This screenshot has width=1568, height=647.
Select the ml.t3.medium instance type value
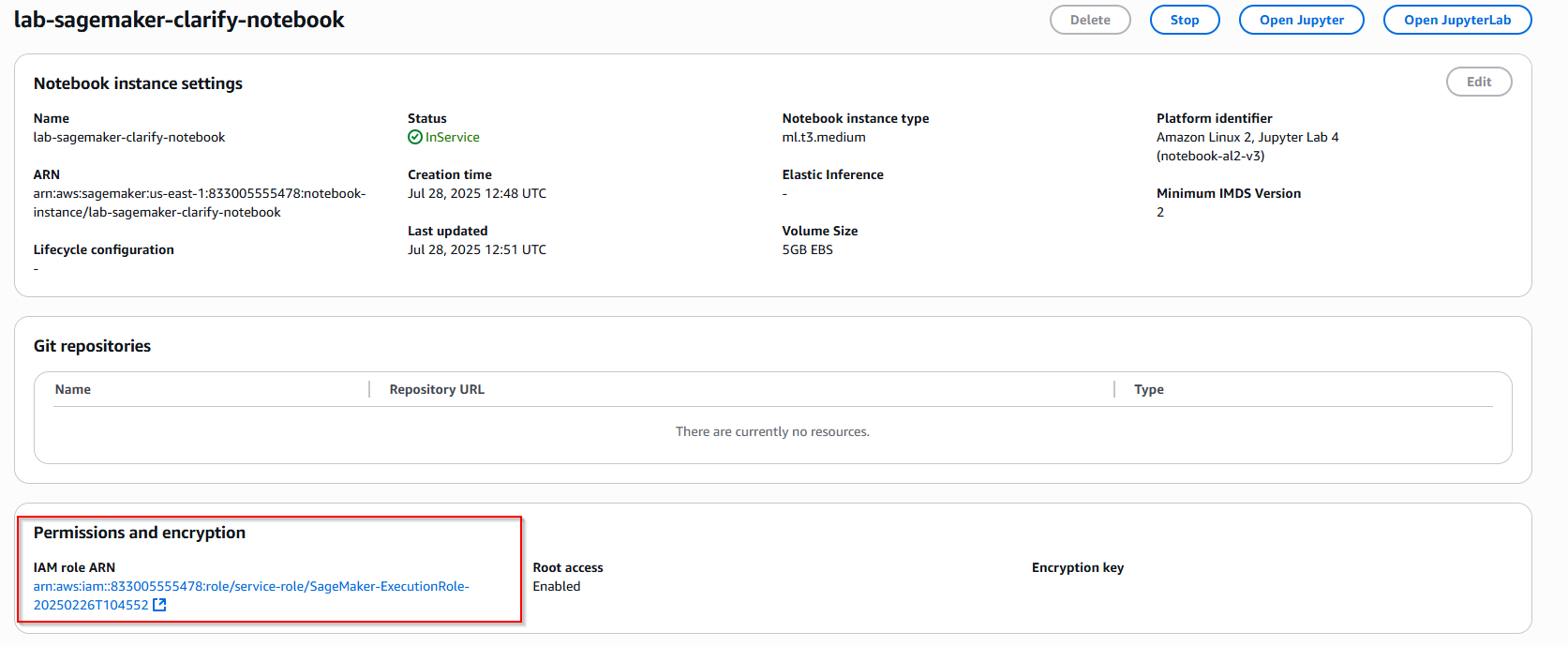824,137
